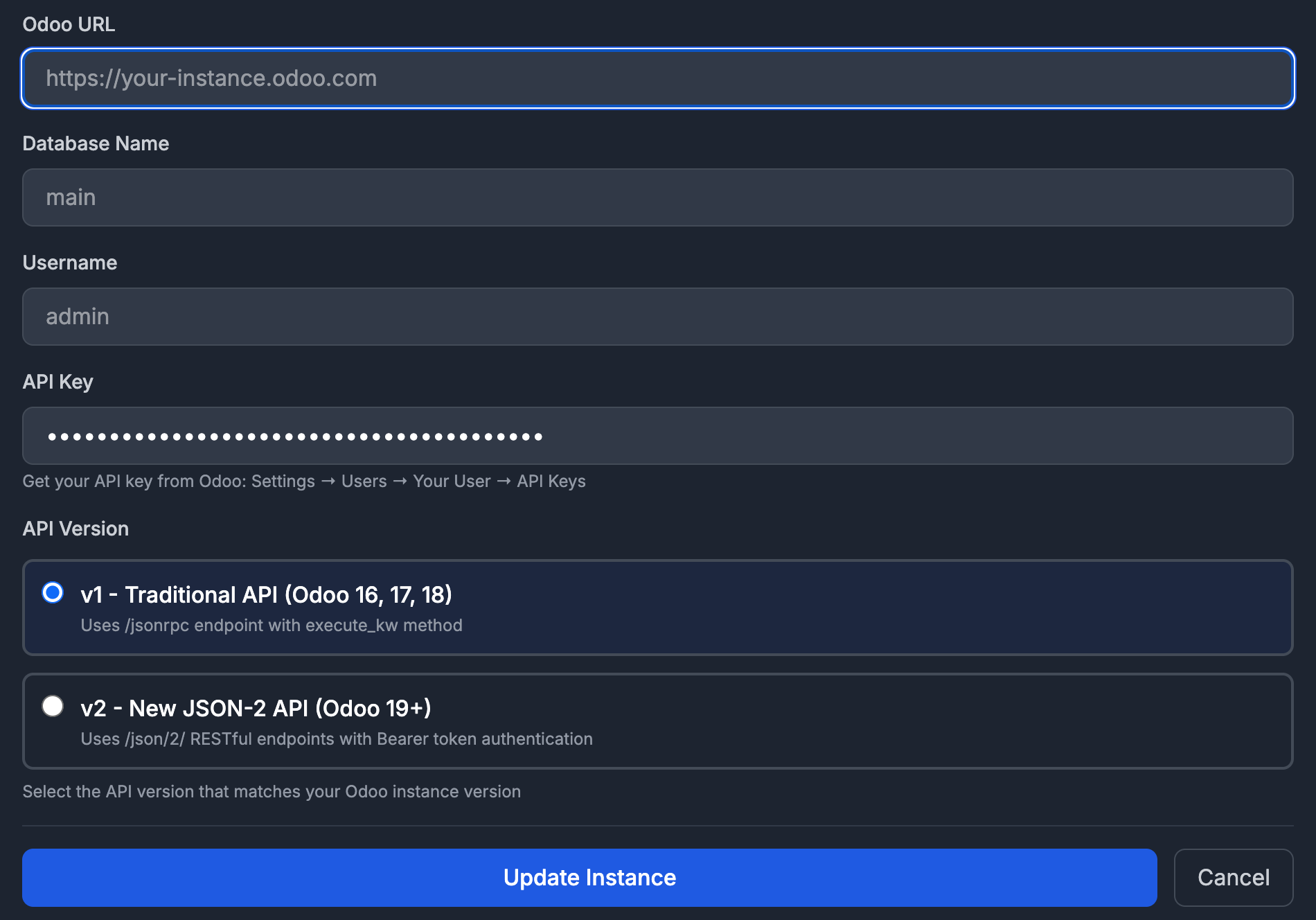Click the placeholder text your-instance.odoo.com
Viewport: 1316px width, 920px height.
[211, 78]
